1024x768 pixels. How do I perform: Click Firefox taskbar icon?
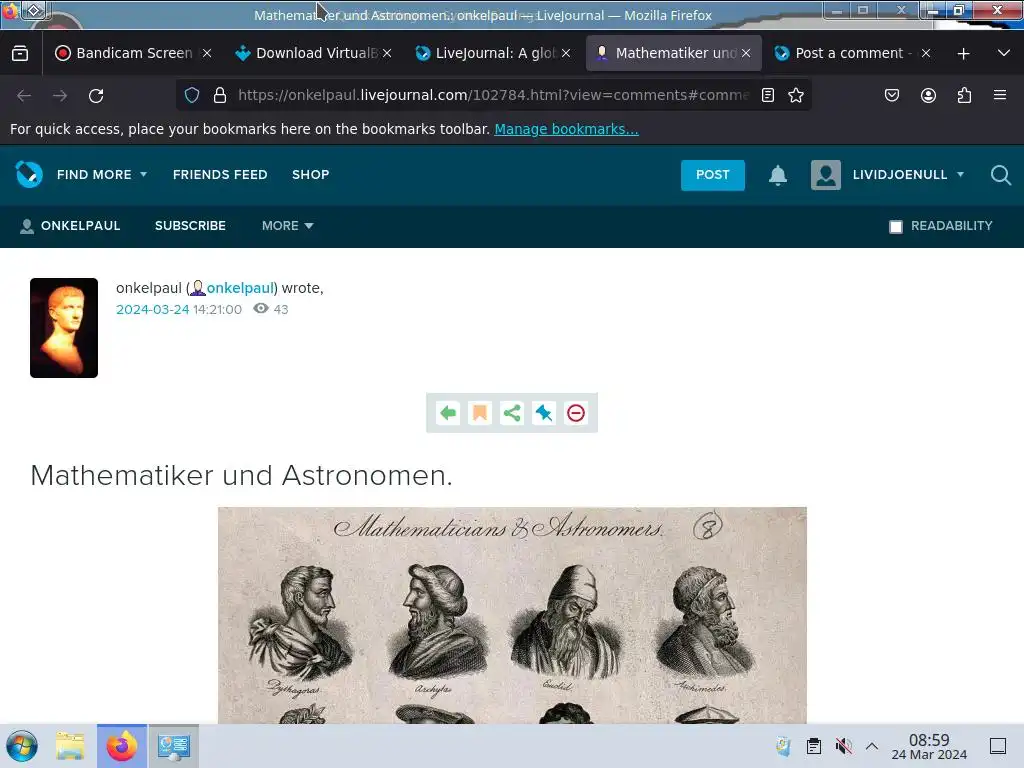tap(122, 746)
